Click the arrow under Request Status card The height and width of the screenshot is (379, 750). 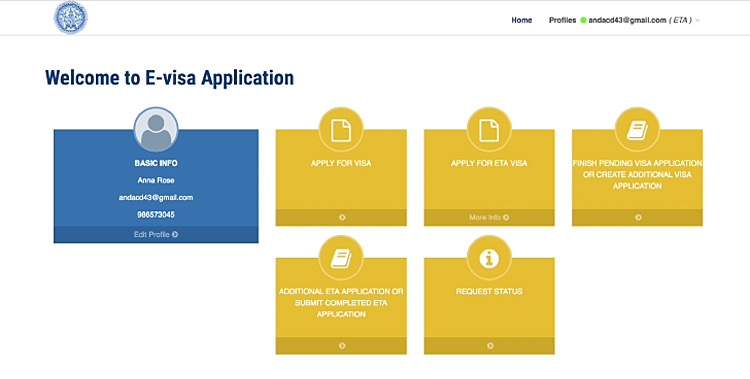tap(490, 346)
